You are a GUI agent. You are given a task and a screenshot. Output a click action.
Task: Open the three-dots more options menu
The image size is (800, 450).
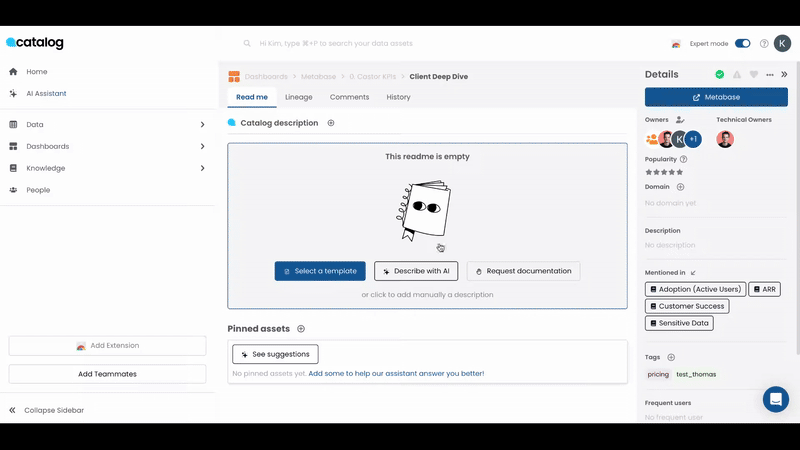(x=770, y=74)
